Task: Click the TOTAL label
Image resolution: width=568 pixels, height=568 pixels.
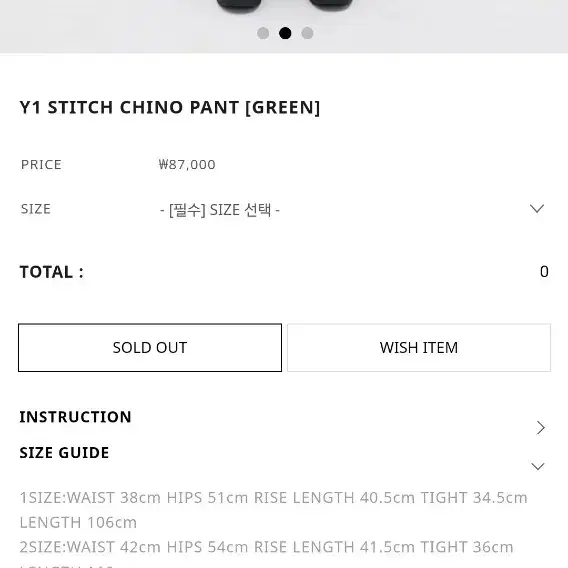Action: [51, 272]
